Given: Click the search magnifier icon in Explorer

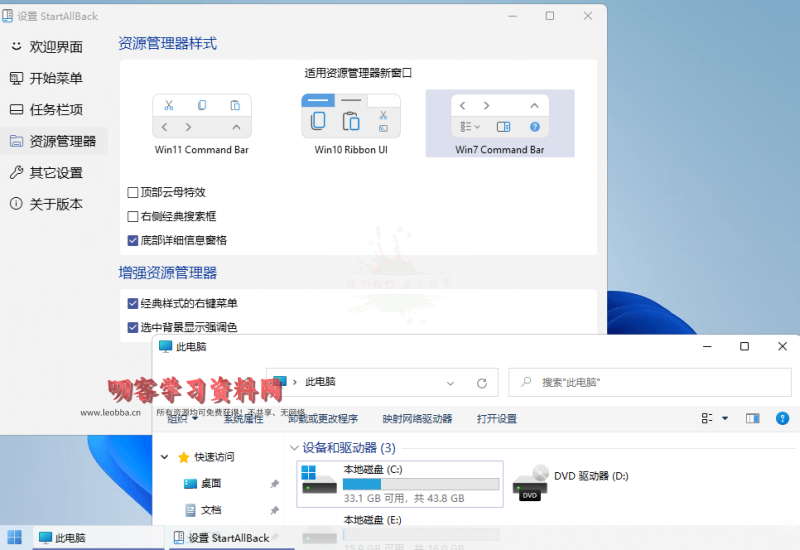Looking at the screenshot, I should (526, 382).
